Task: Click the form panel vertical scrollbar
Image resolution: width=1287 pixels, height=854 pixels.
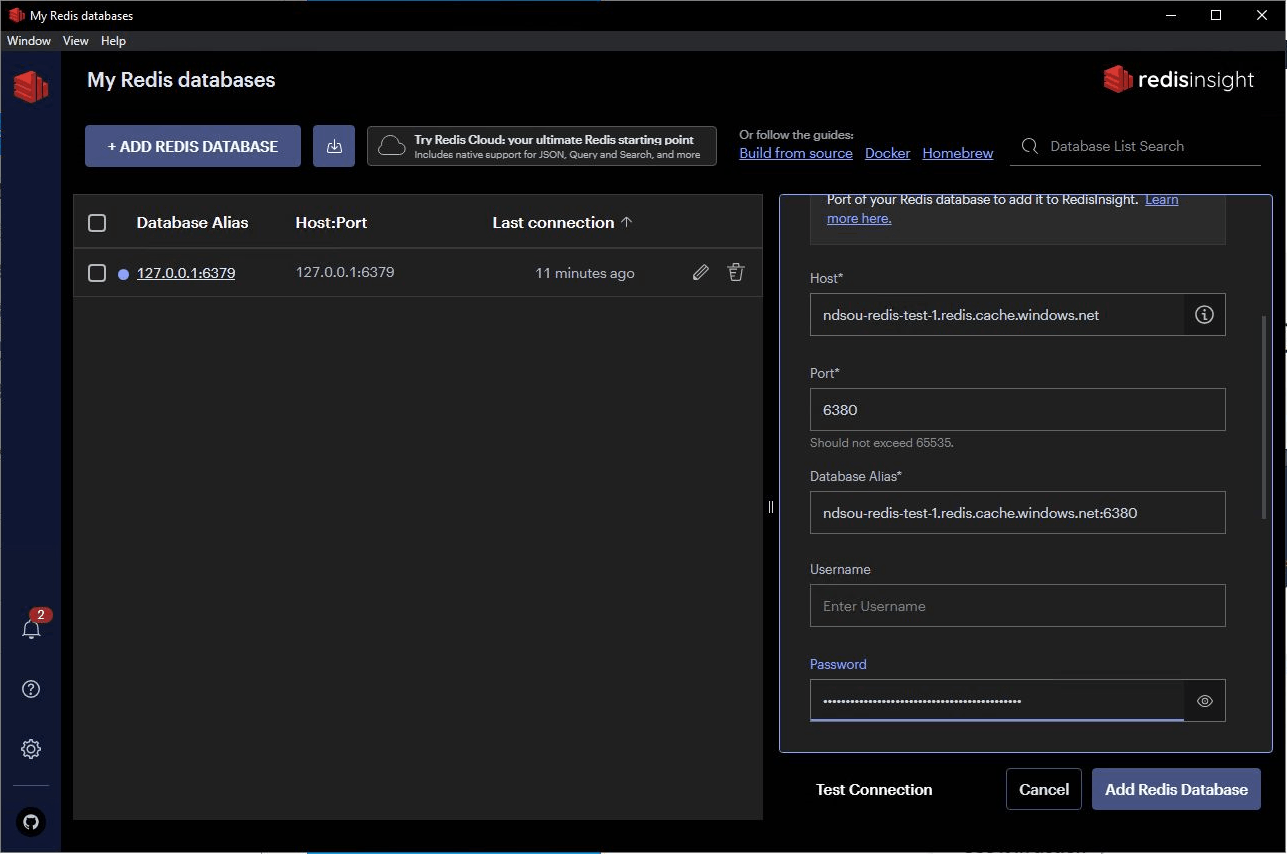Action: (x=1264, y=418)
